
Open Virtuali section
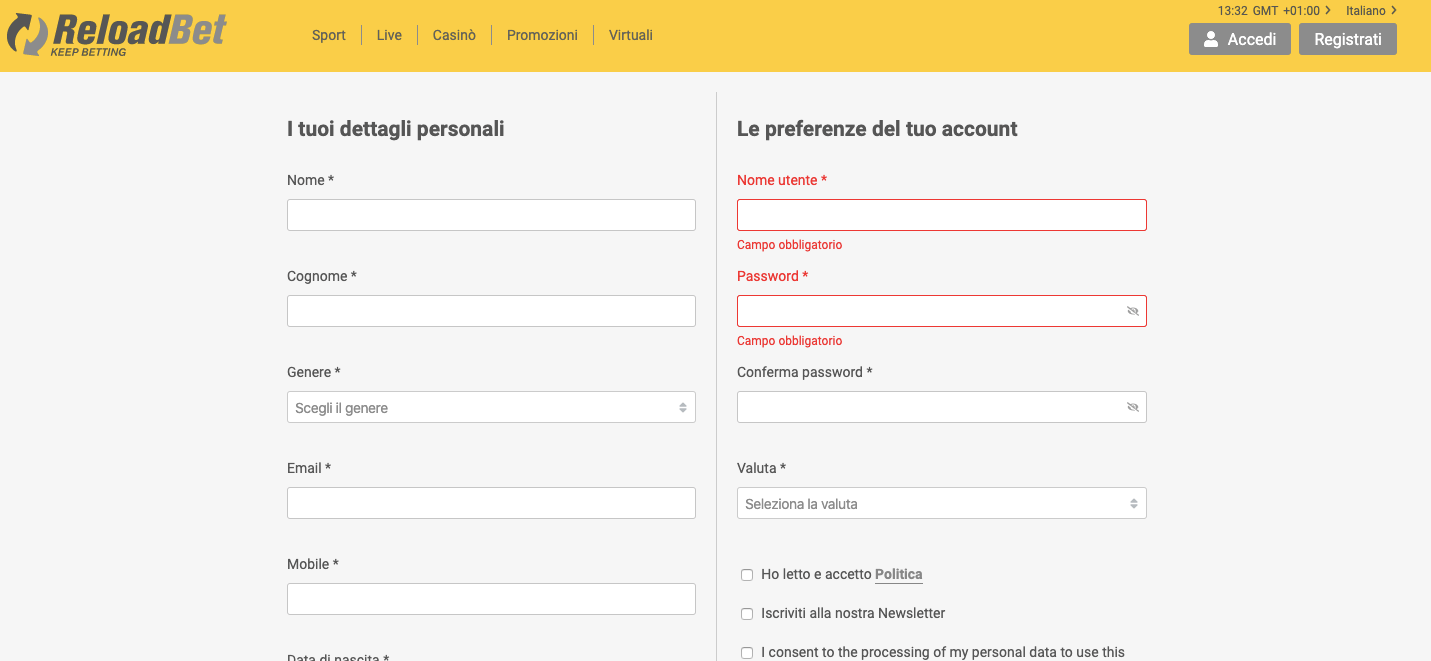pyautogui.click(x=631, y=35)
